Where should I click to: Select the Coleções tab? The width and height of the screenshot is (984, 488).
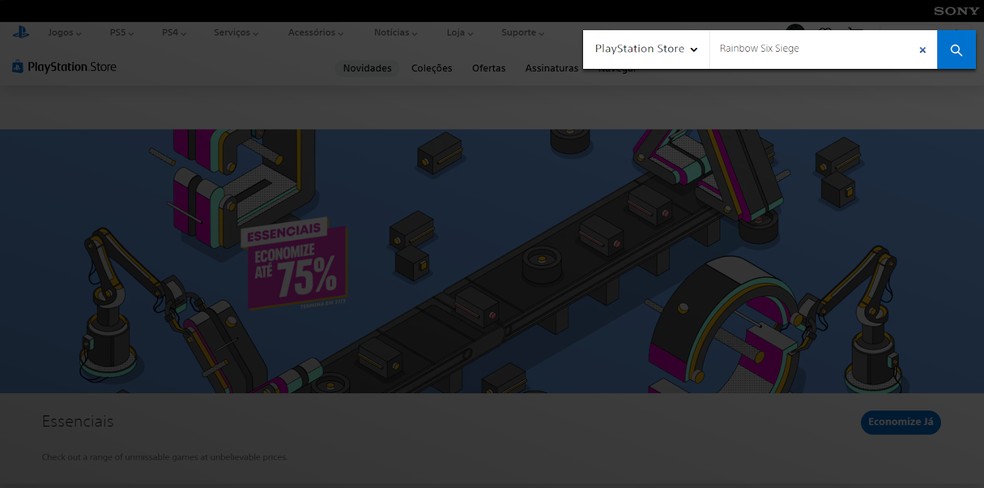432,68
